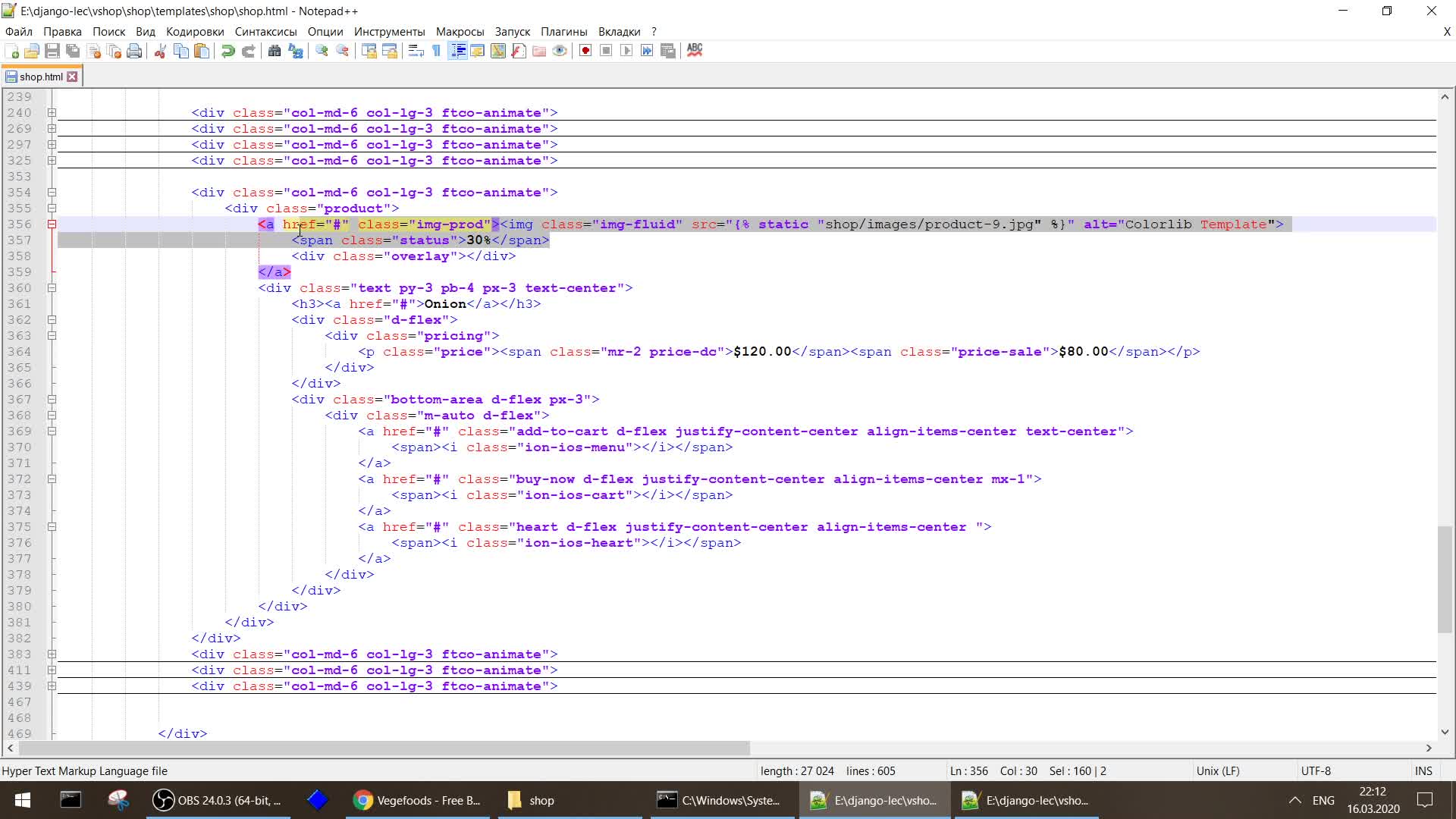The width and height of the screenshot is (1456, 819).
Task: Toggle Show All Characters pilcrow button
Action: coord(436,51)
